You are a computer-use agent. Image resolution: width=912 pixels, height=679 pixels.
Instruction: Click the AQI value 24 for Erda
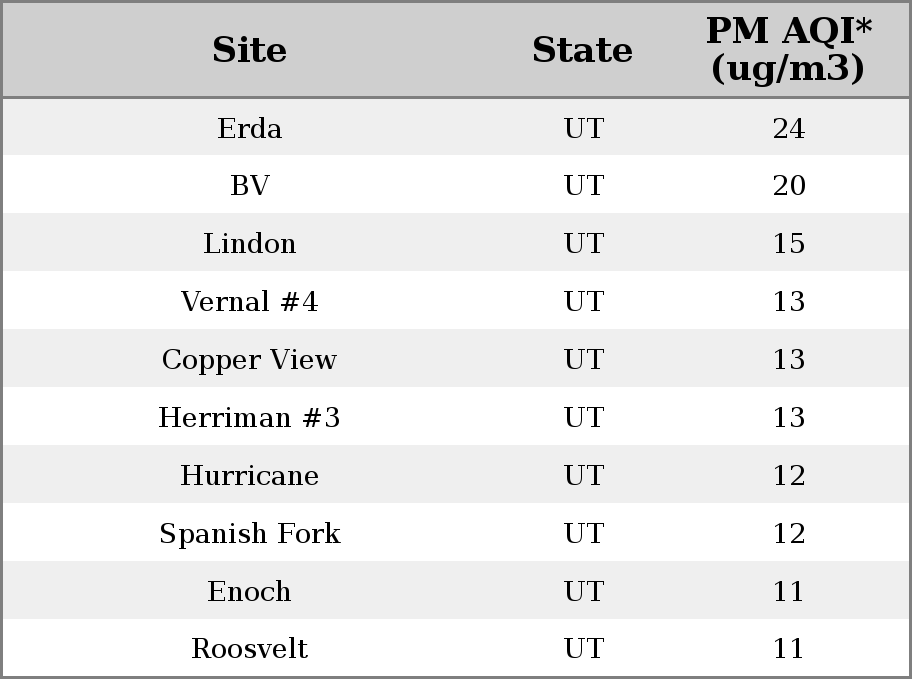click(789, 128)
